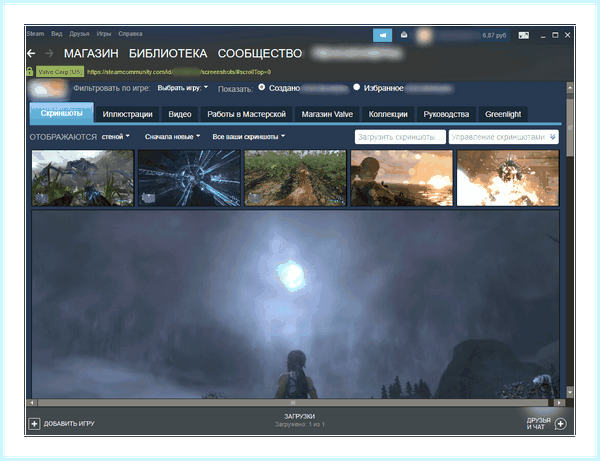Click the vertical scrollbar down arrow
Image resolution: width=600 pixels, height=461 pixels.
click(x=570, y=392)
